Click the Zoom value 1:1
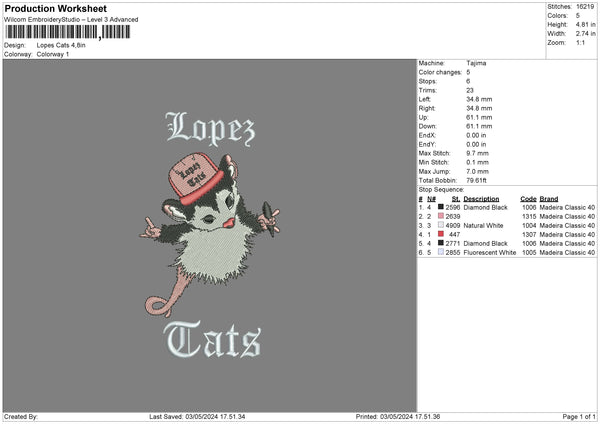The width and height of the screenshot is (600, 424). coord(580,42)
